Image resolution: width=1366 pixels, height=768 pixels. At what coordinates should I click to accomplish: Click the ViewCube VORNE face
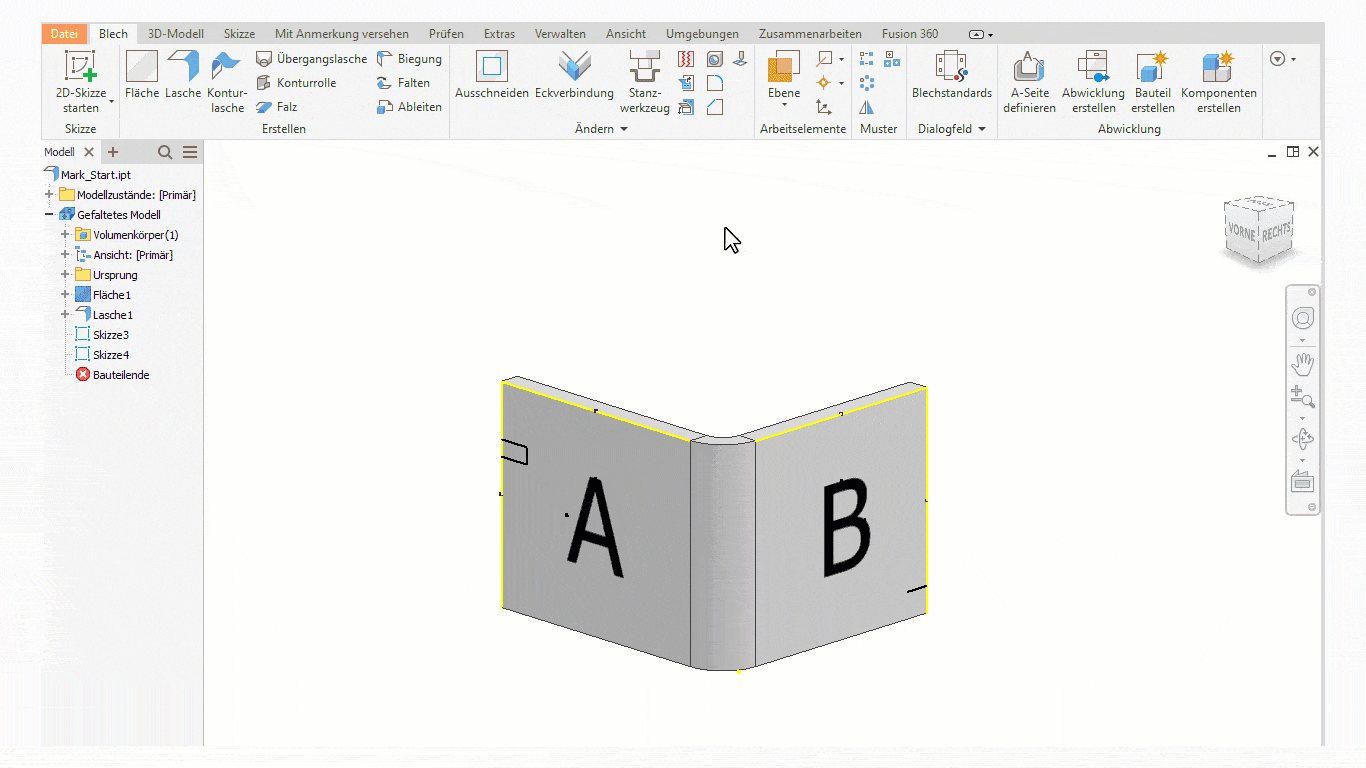[x=1241, y=231]
